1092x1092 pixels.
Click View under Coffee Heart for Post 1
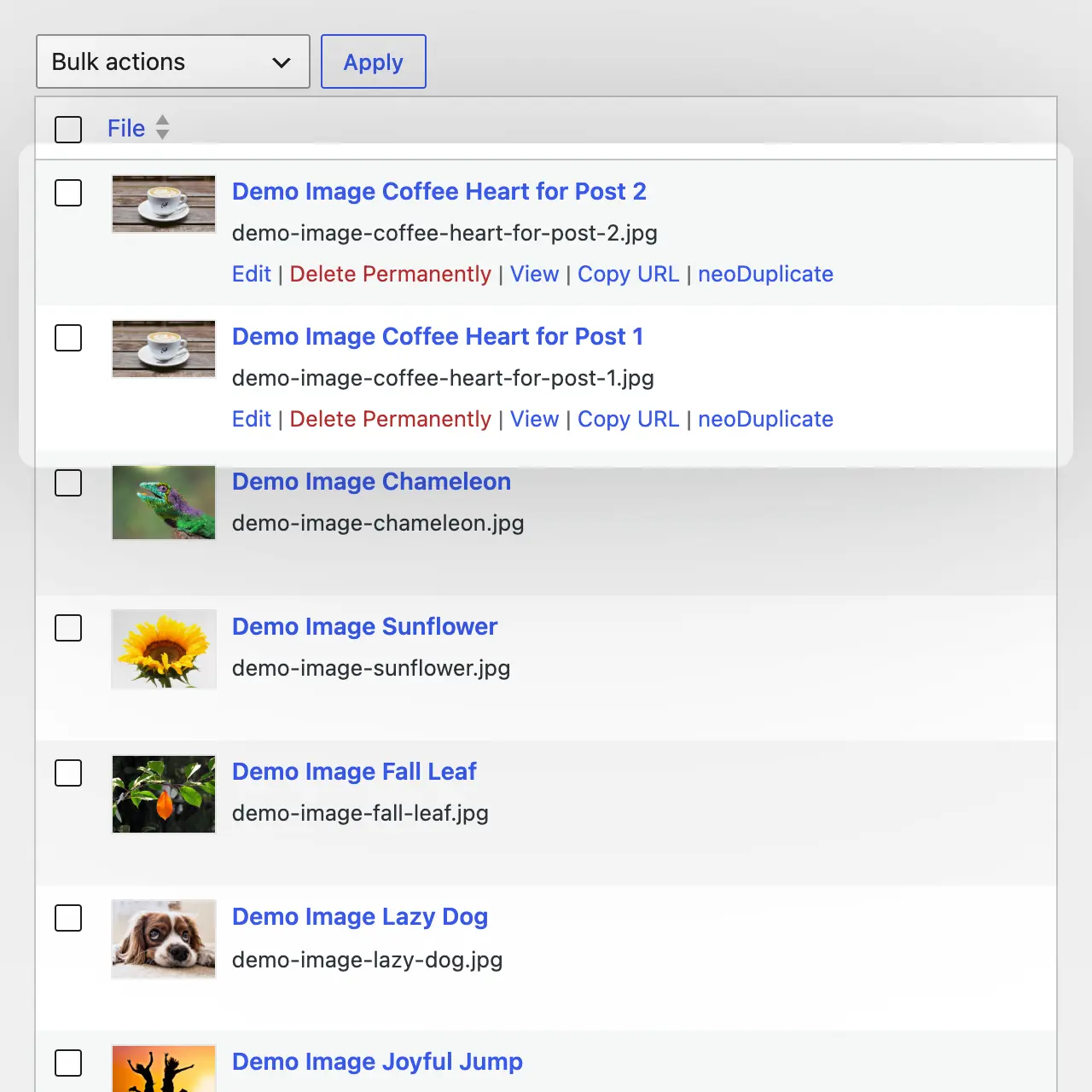[535, 419]
